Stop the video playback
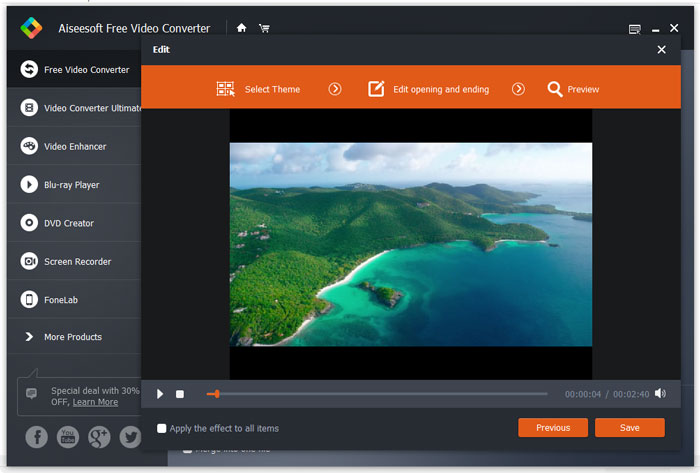700x473 pixels. [179, 394]
